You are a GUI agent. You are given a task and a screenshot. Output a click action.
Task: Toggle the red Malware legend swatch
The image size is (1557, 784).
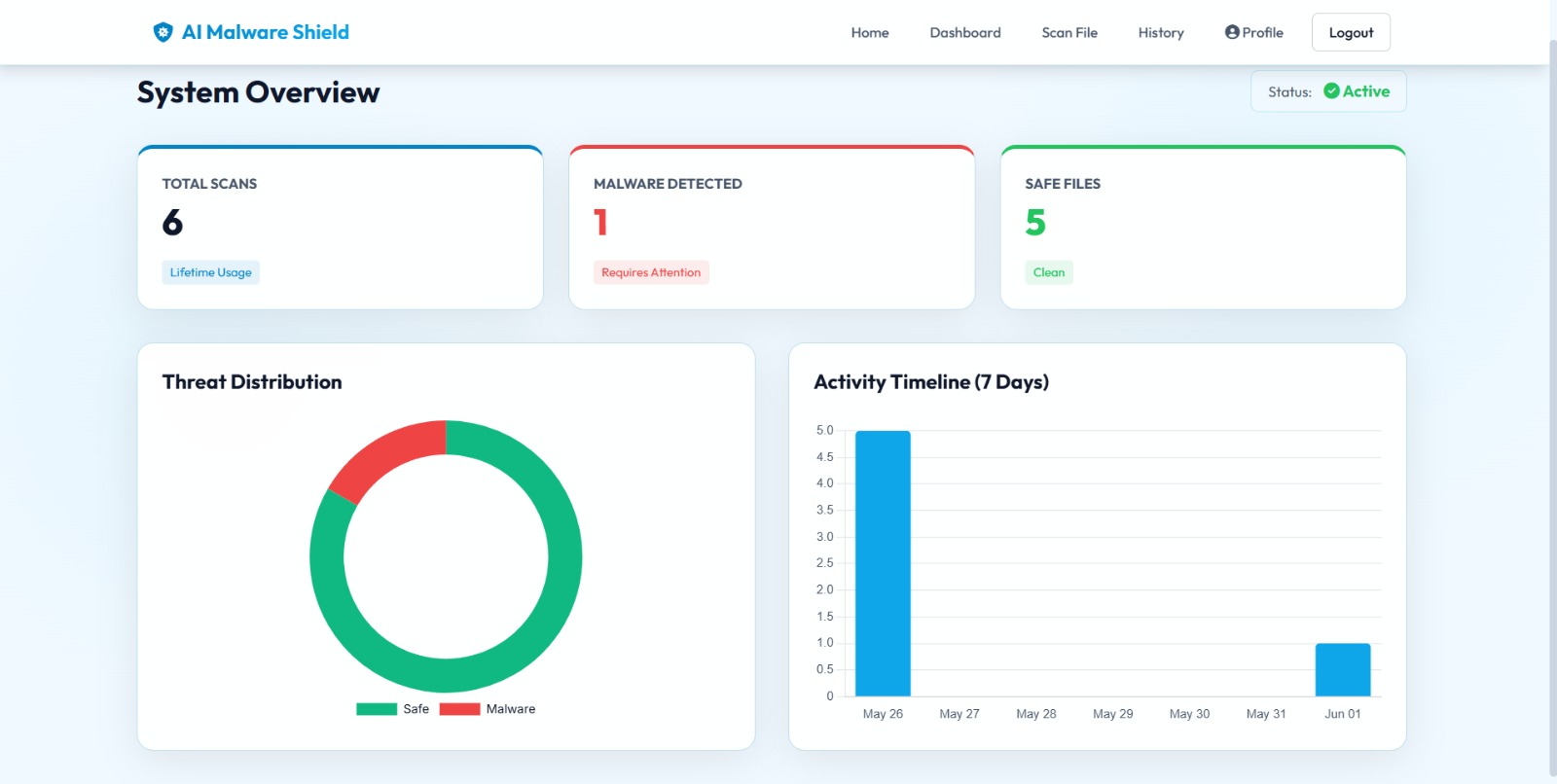point(459,709)
